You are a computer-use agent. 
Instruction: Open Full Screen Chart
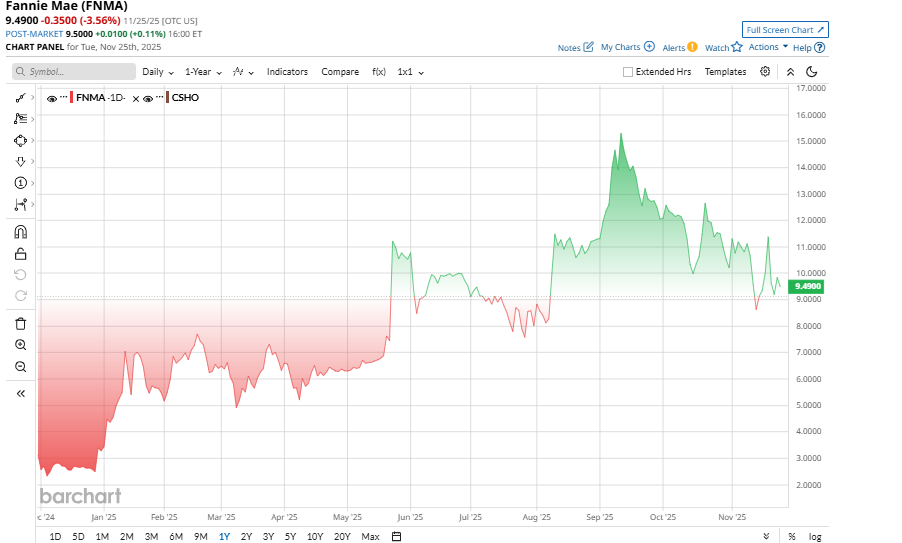coord(785,30)
